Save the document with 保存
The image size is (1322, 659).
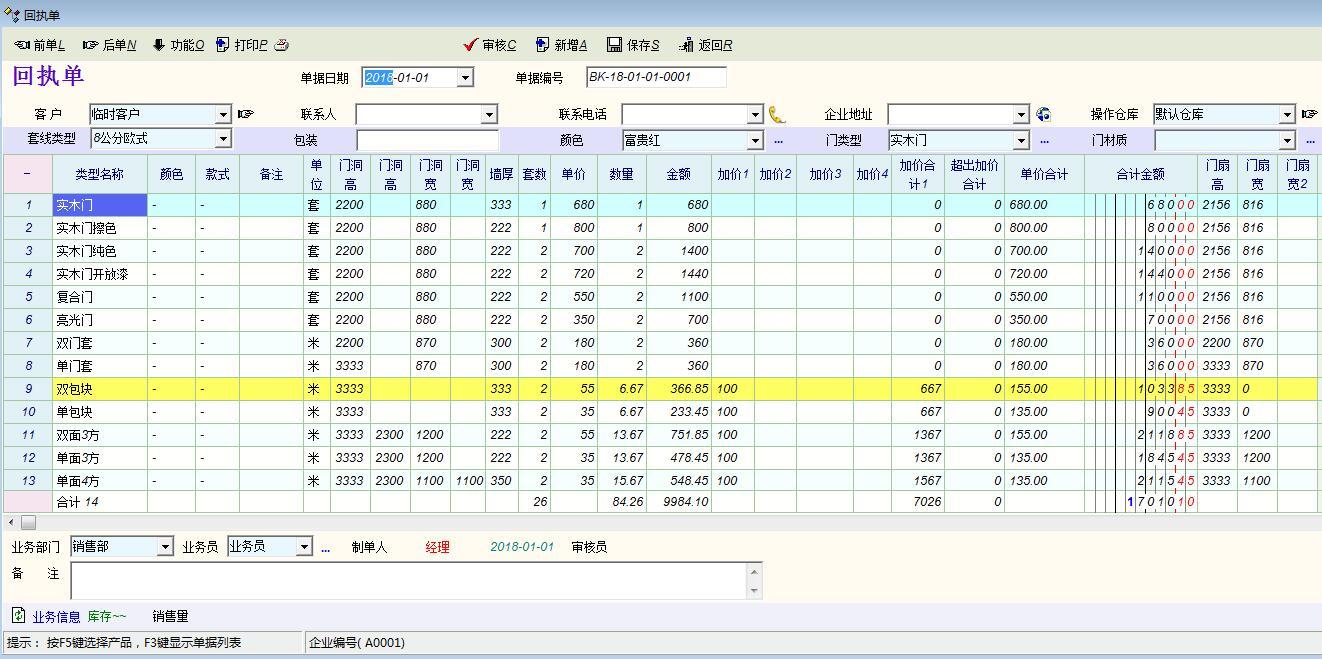tap(633, 45)
